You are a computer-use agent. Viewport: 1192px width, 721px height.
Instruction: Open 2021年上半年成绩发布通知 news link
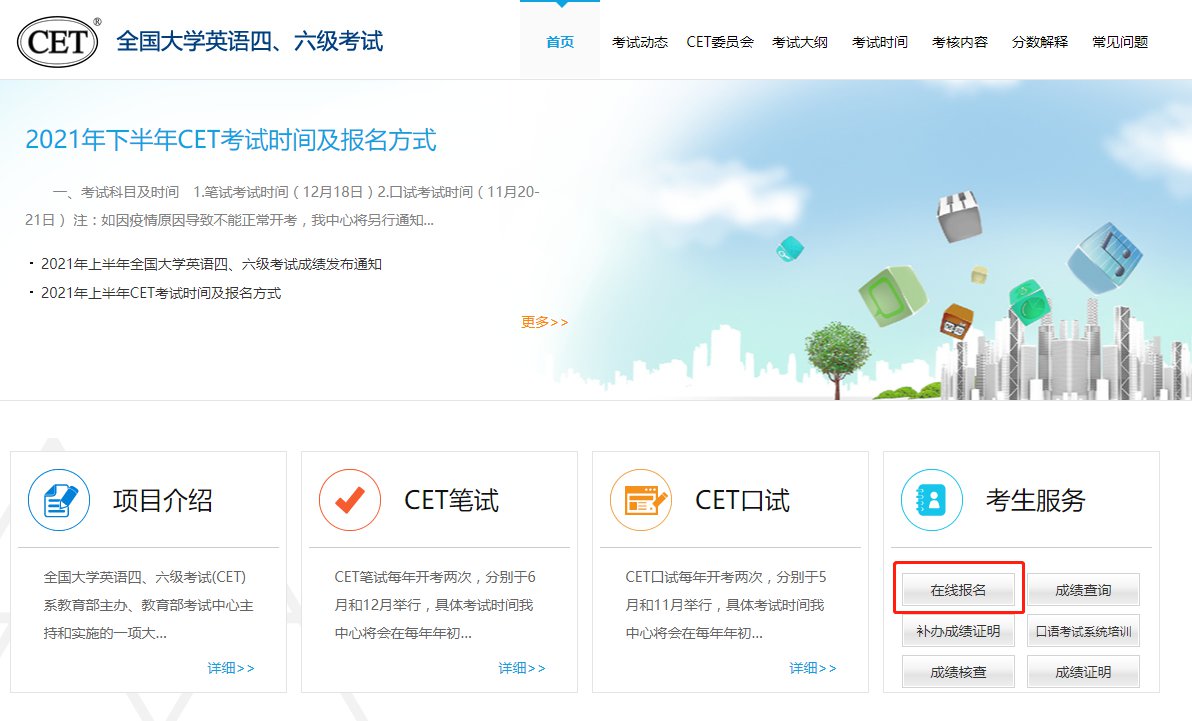pyautogui.click(x=211, y=264)
